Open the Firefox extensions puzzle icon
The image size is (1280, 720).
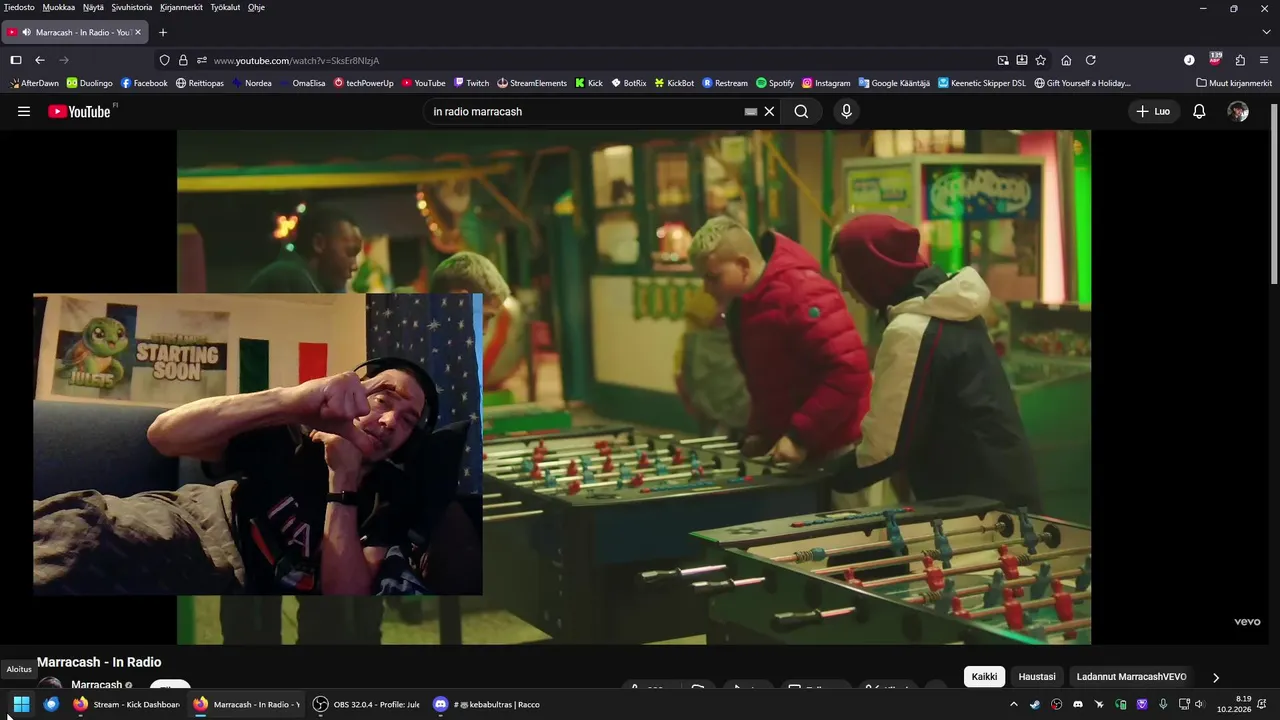tap(1240, 60)
